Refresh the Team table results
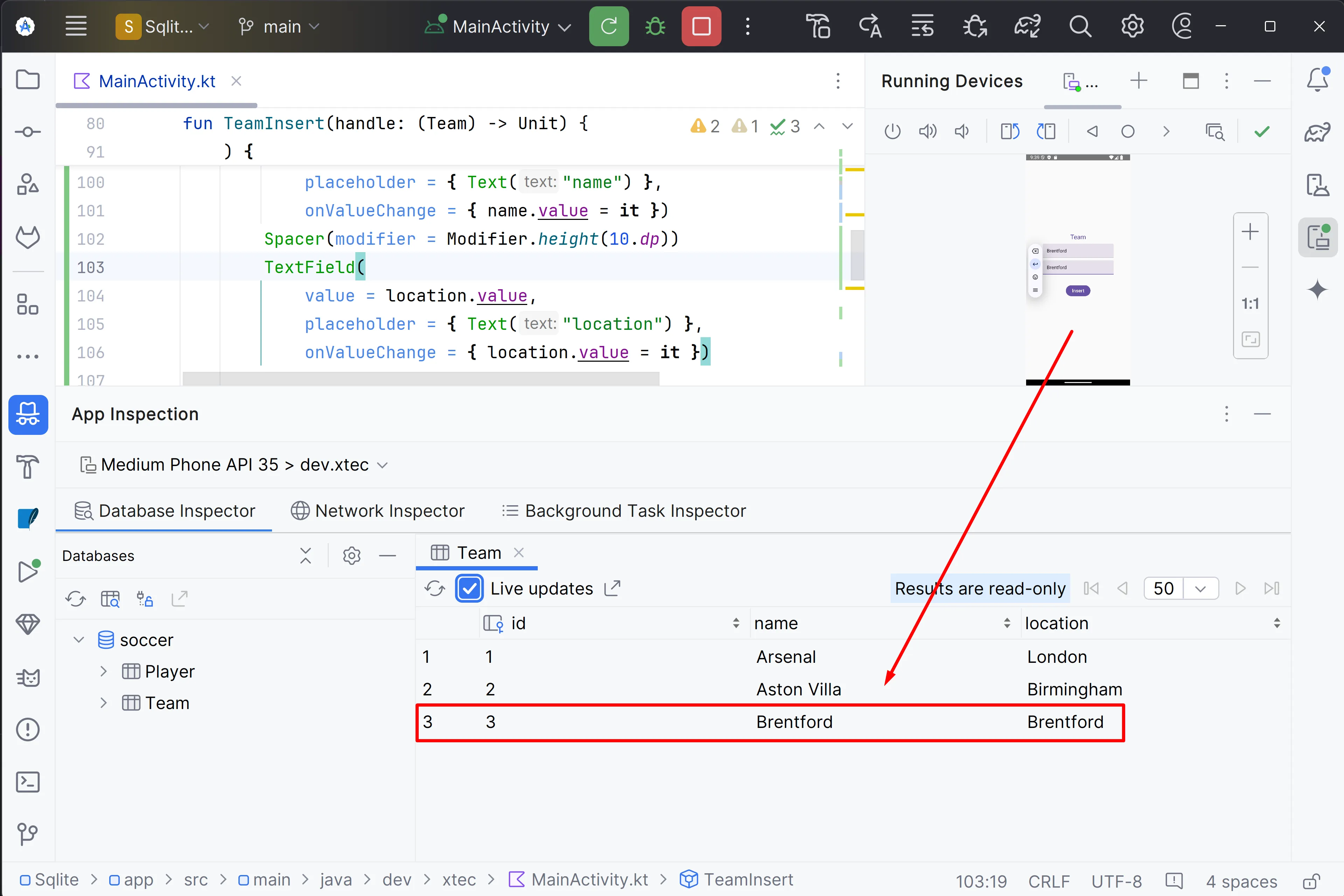Screen dimensions: 1344x896 coord(435,588)
